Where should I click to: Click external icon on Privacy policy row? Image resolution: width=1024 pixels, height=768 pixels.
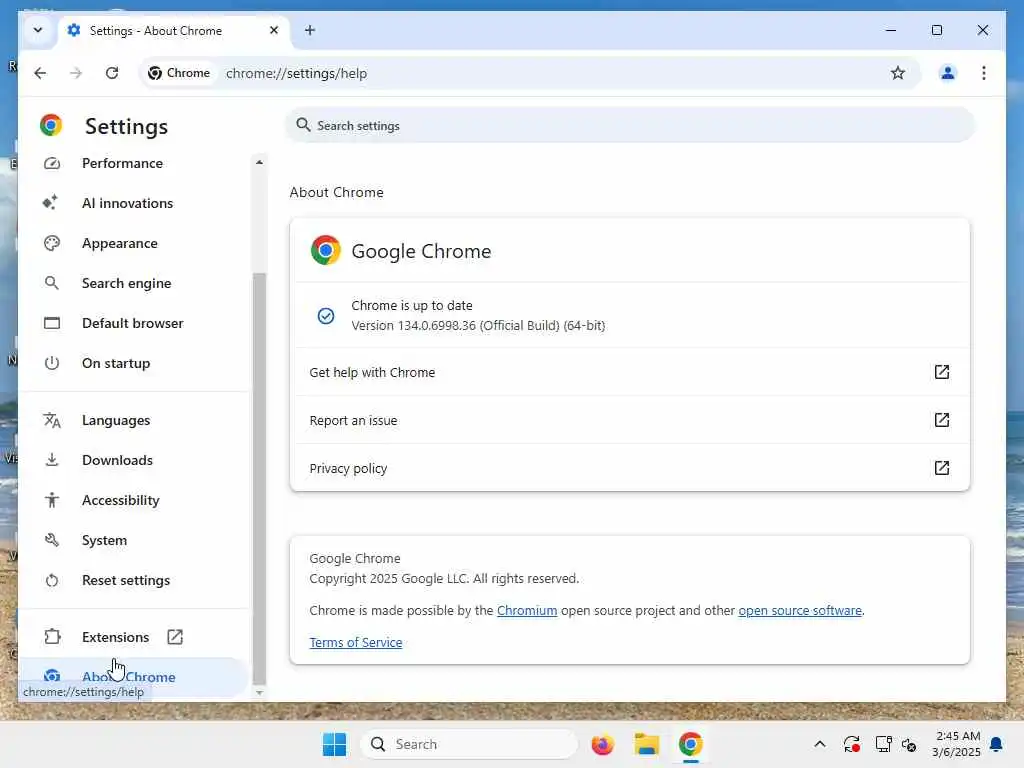click(941, 468)
